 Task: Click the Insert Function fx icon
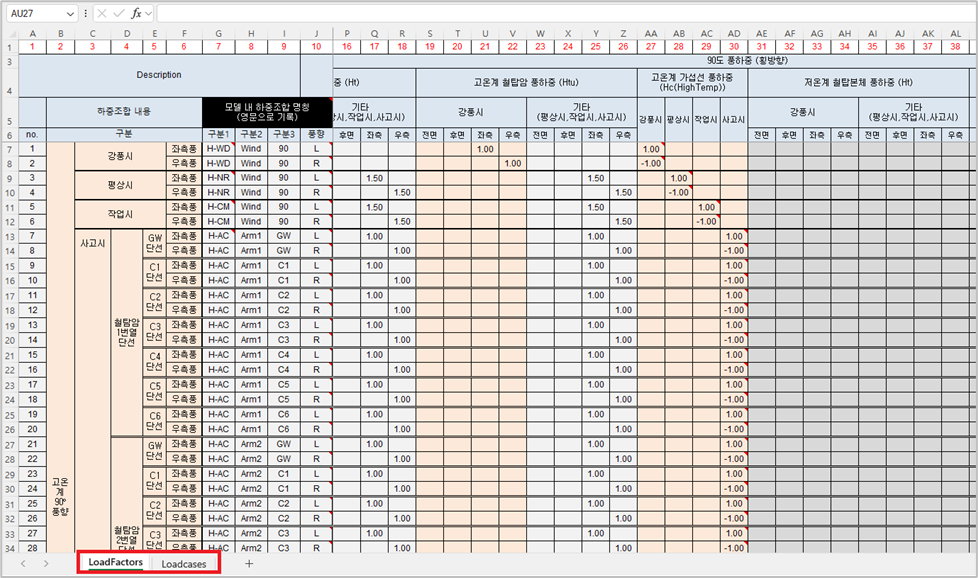137,14
